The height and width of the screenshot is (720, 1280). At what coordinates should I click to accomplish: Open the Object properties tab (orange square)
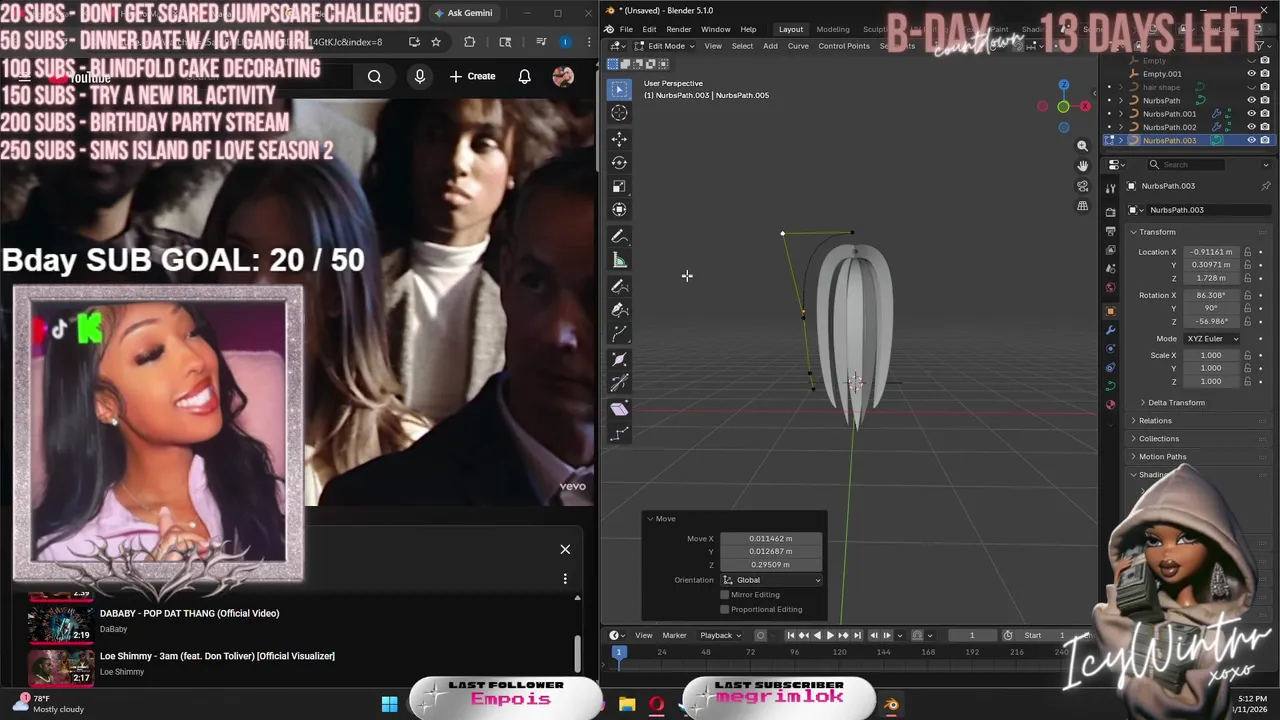tap(1110, 311)
